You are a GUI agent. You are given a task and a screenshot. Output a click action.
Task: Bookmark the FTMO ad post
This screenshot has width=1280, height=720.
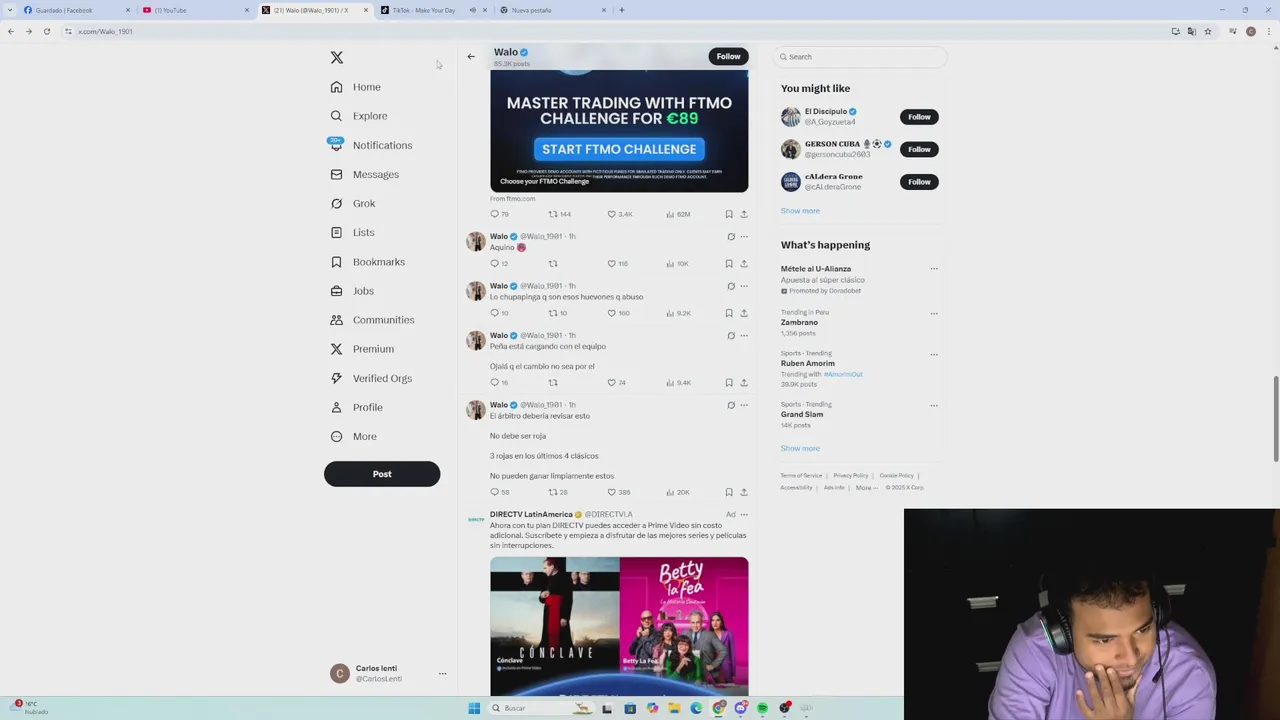[x=729, y=214]
